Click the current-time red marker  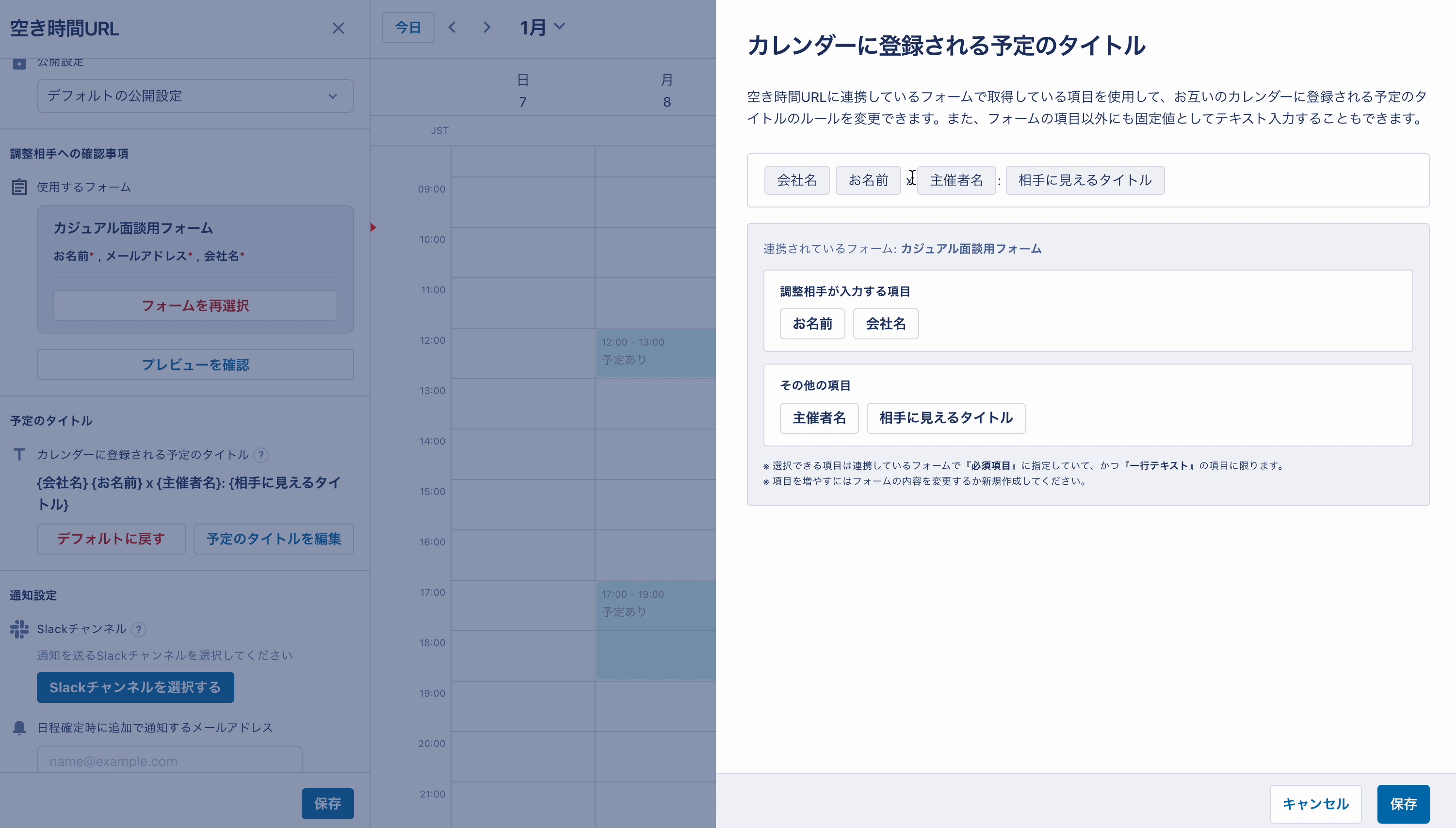coord(373,227)
